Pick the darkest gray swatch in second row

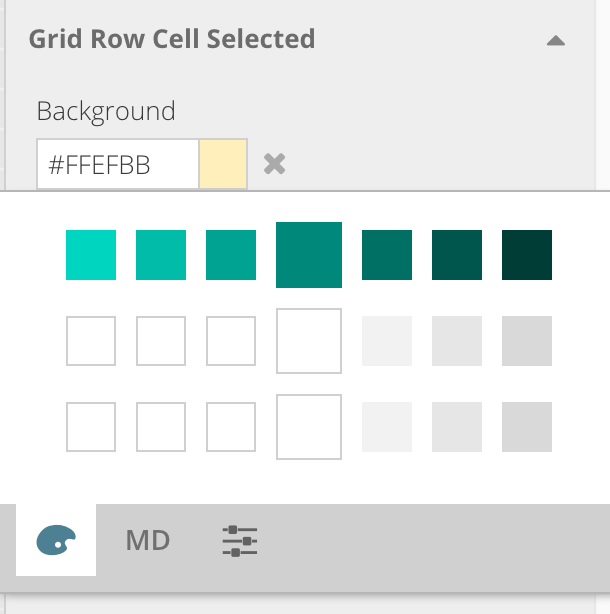coord(527,341)
